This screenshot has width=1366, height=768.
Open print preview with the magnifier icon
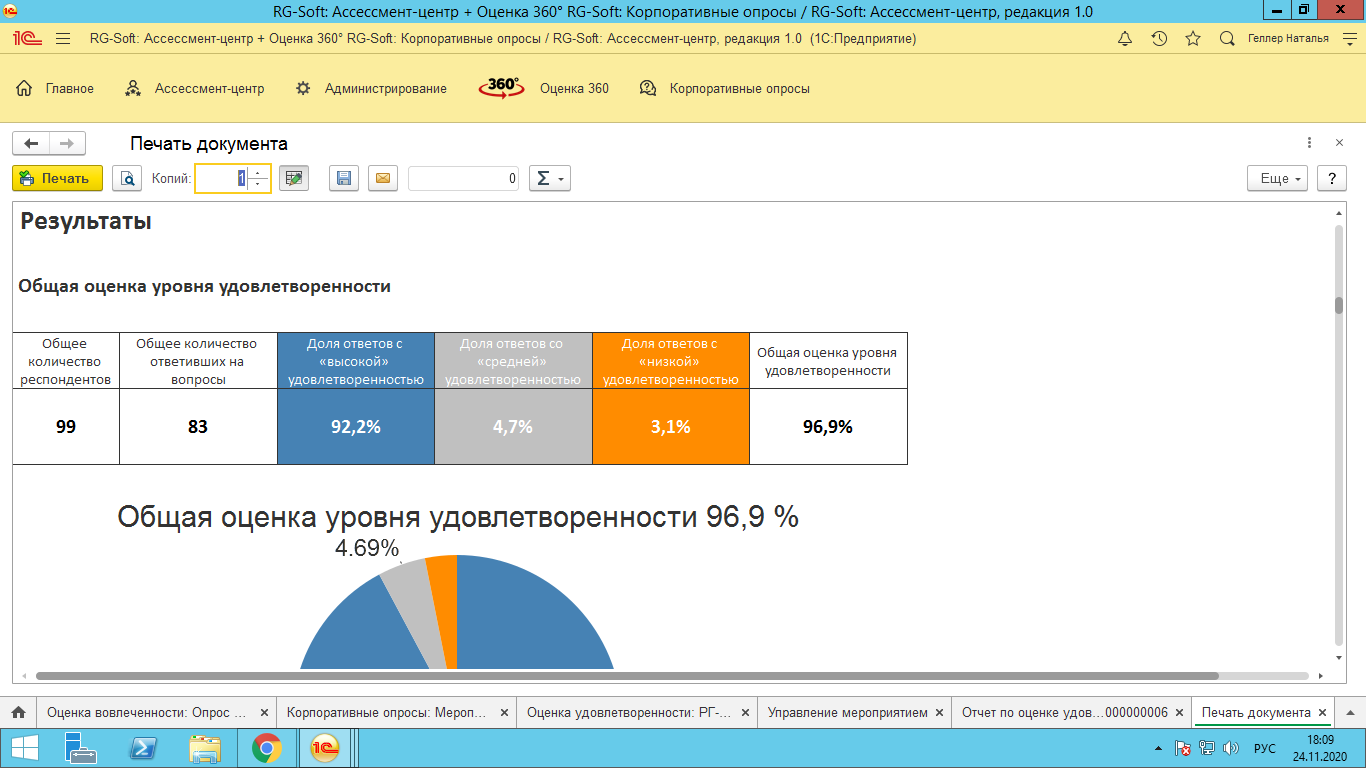[x=127, y=179]
